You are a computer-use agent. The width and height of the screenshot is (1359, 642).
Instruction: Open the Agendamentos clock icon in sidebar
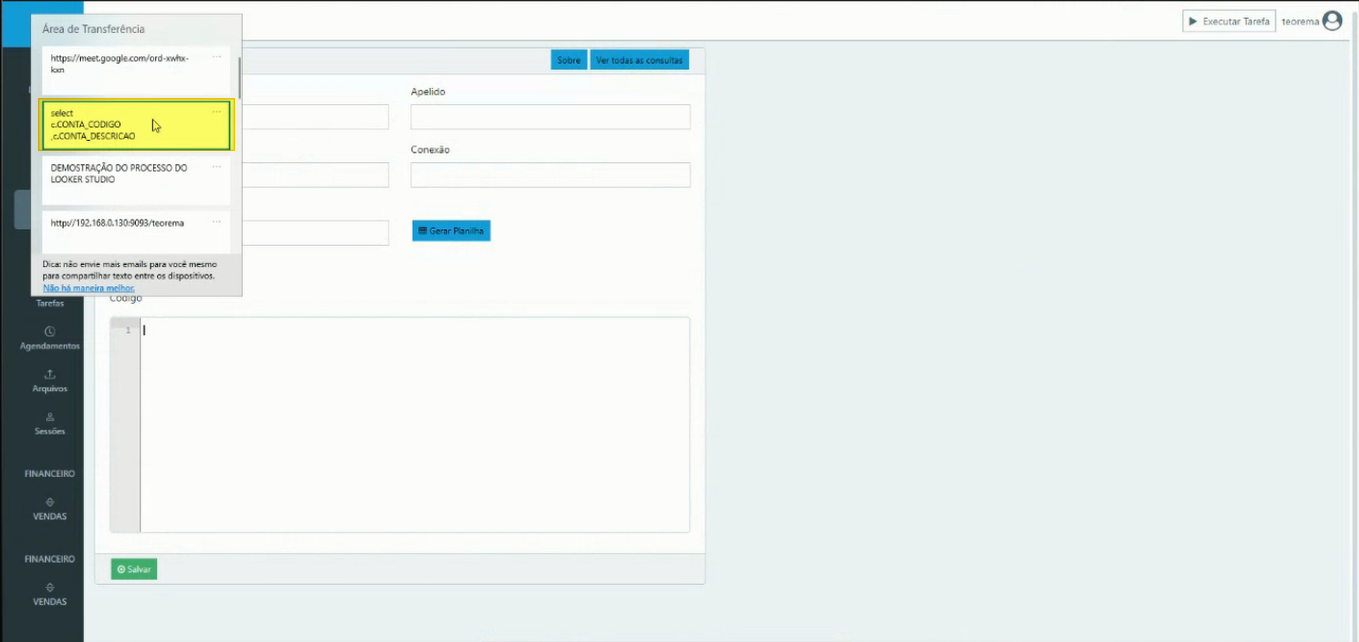point(50,331)
